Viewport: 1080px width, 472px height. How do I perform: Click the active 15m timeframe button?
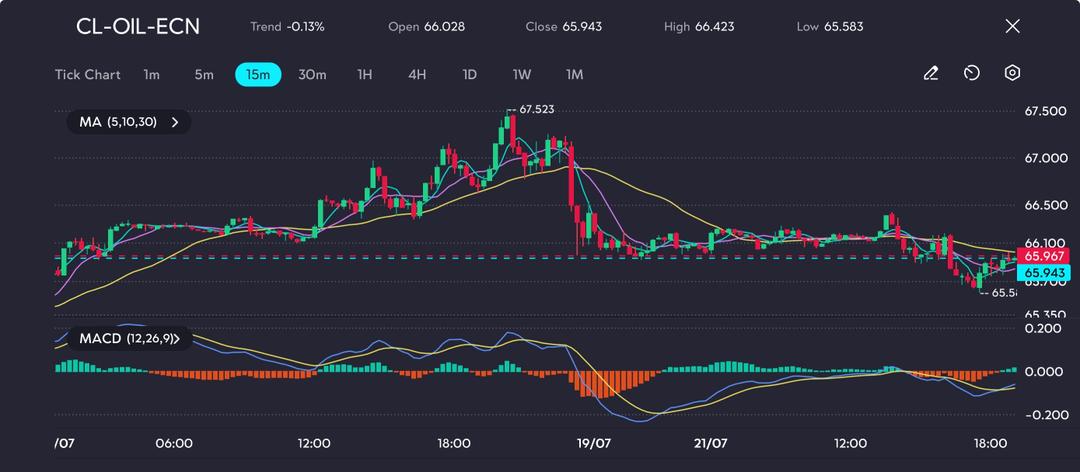click(x=258, y=75)
